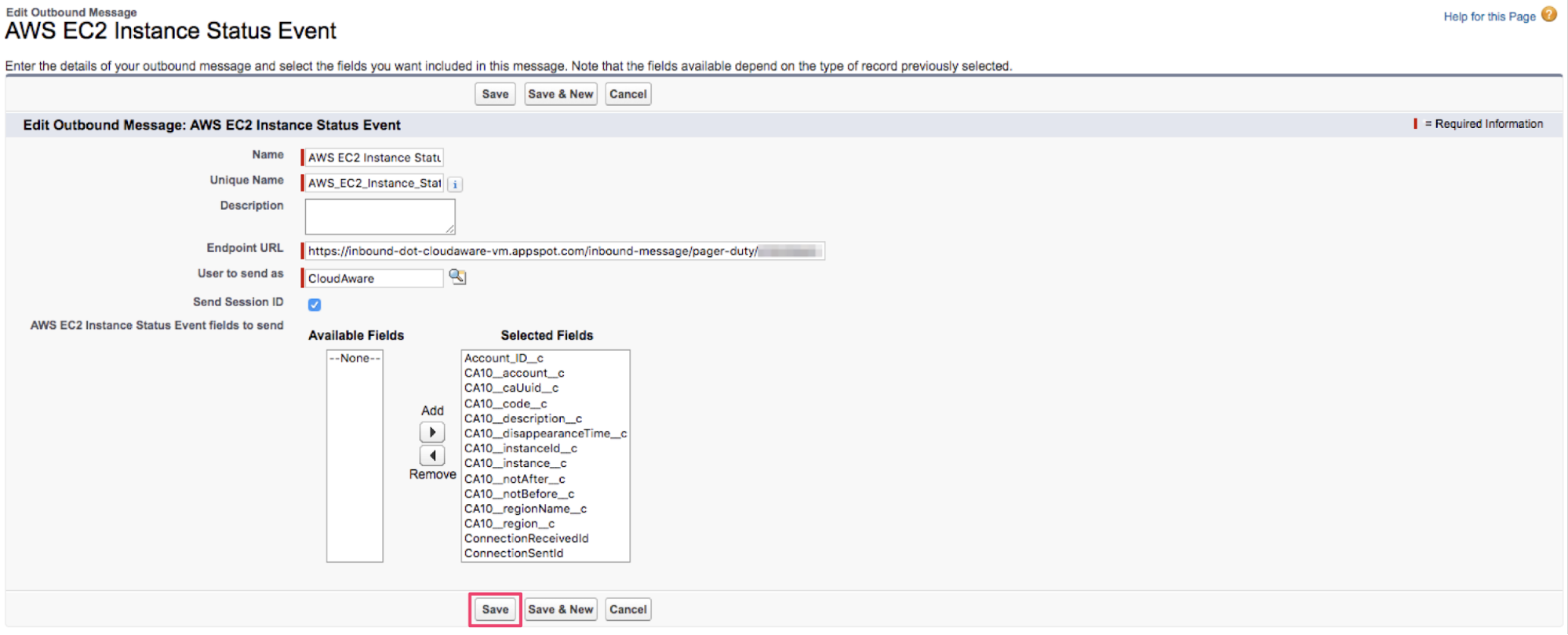This screenshot has width=1568, height=635.
Task: Click the orange help question mark icon
Action: coord(1548,15)
